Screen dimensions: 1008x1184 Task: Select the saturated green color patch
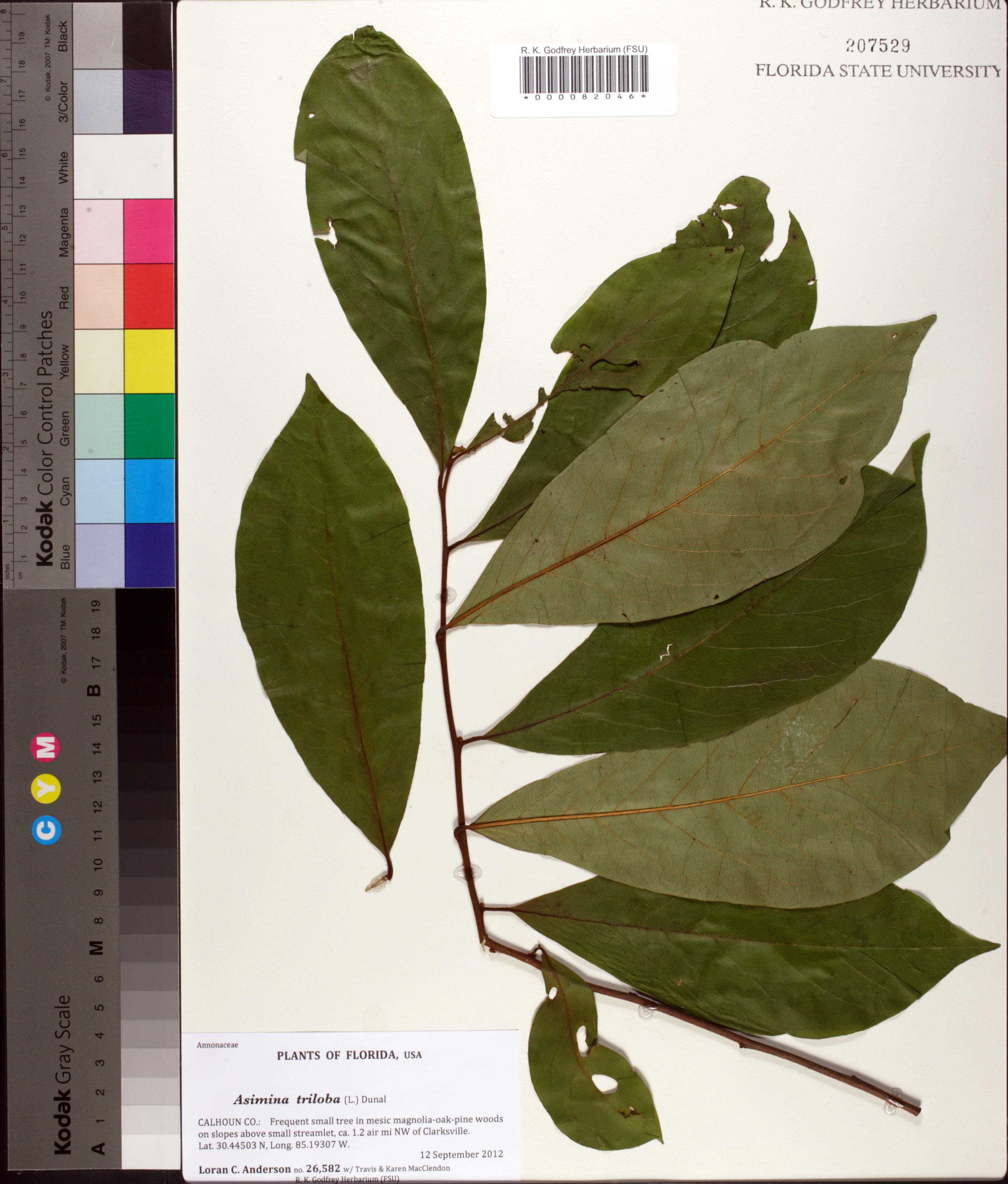pos(149,426)
